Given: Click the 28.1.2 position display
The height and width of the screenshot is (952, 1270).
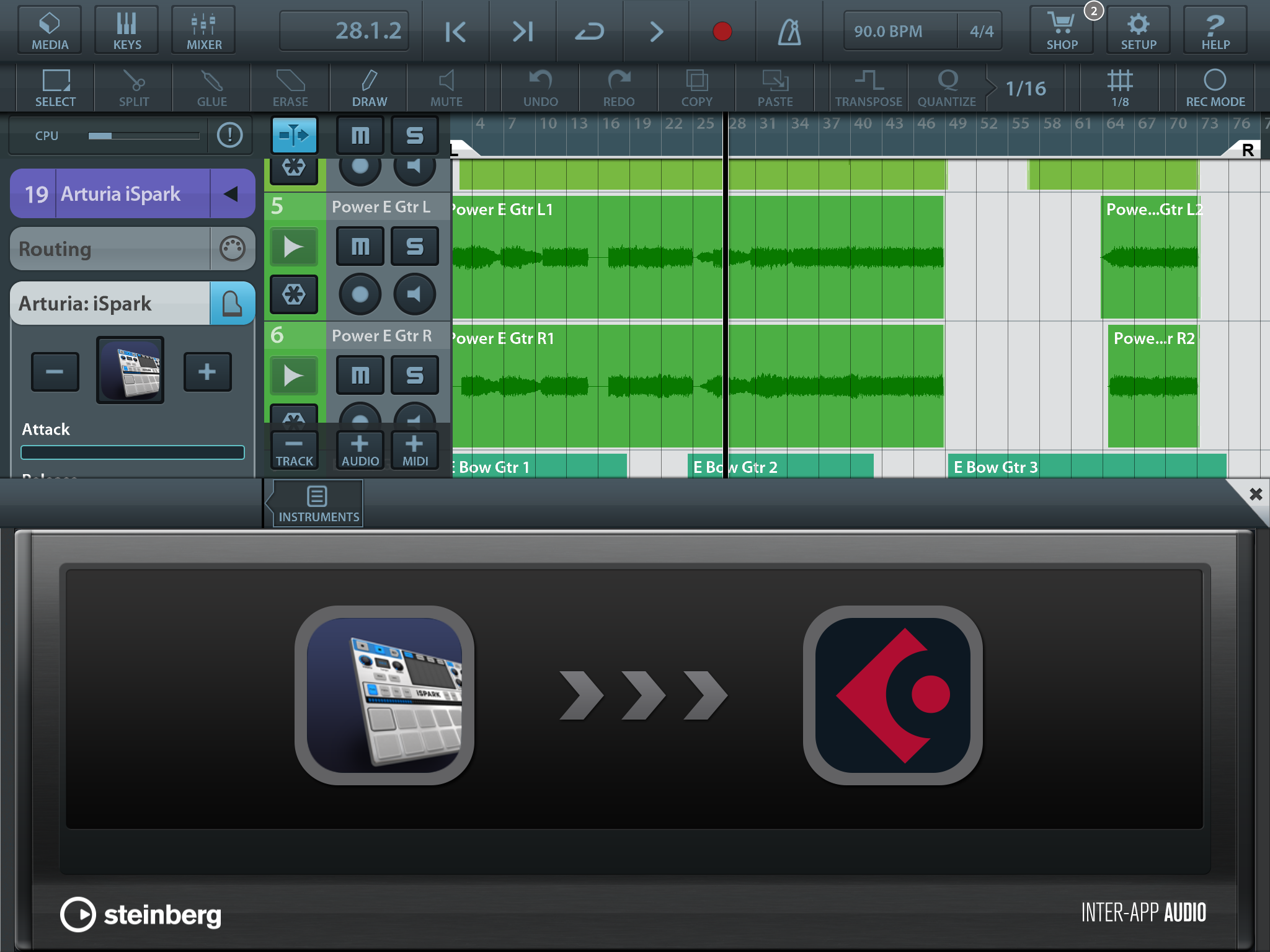Looking at the screenshot, I should [344, 30].
